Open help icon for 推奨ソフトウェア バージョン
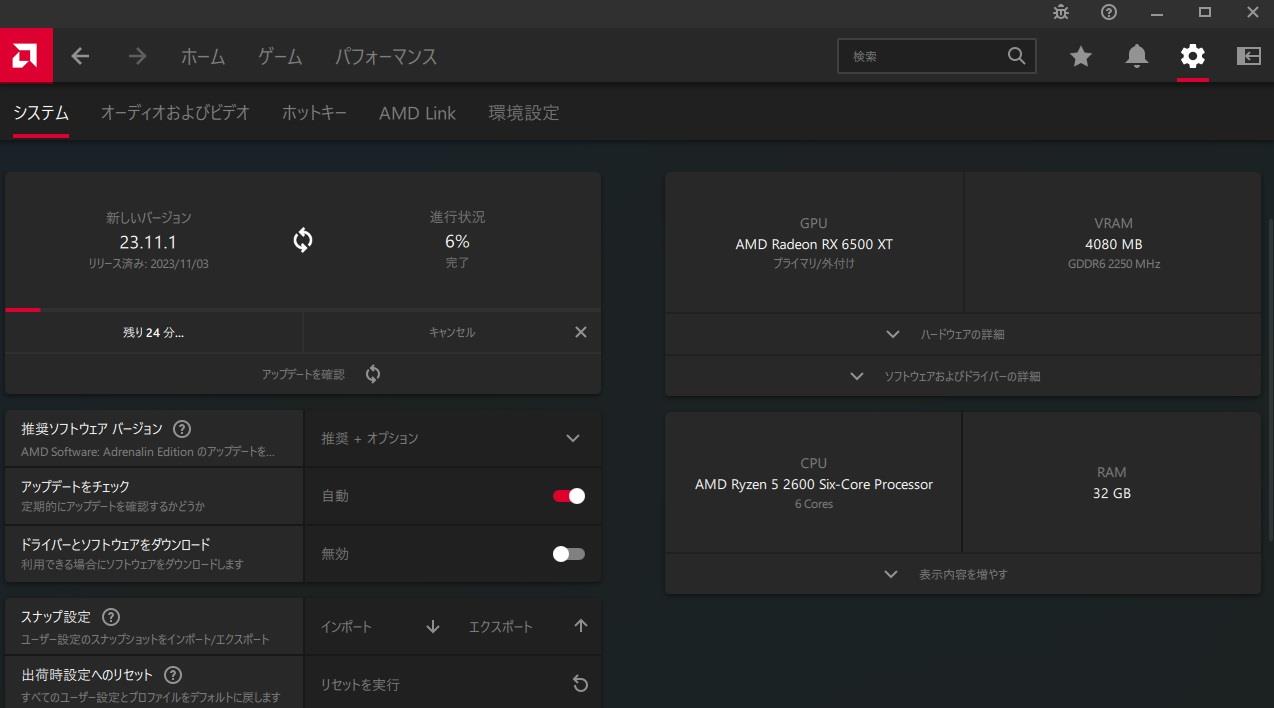This screenshot has width=1274, height=708. pos(182,429)
